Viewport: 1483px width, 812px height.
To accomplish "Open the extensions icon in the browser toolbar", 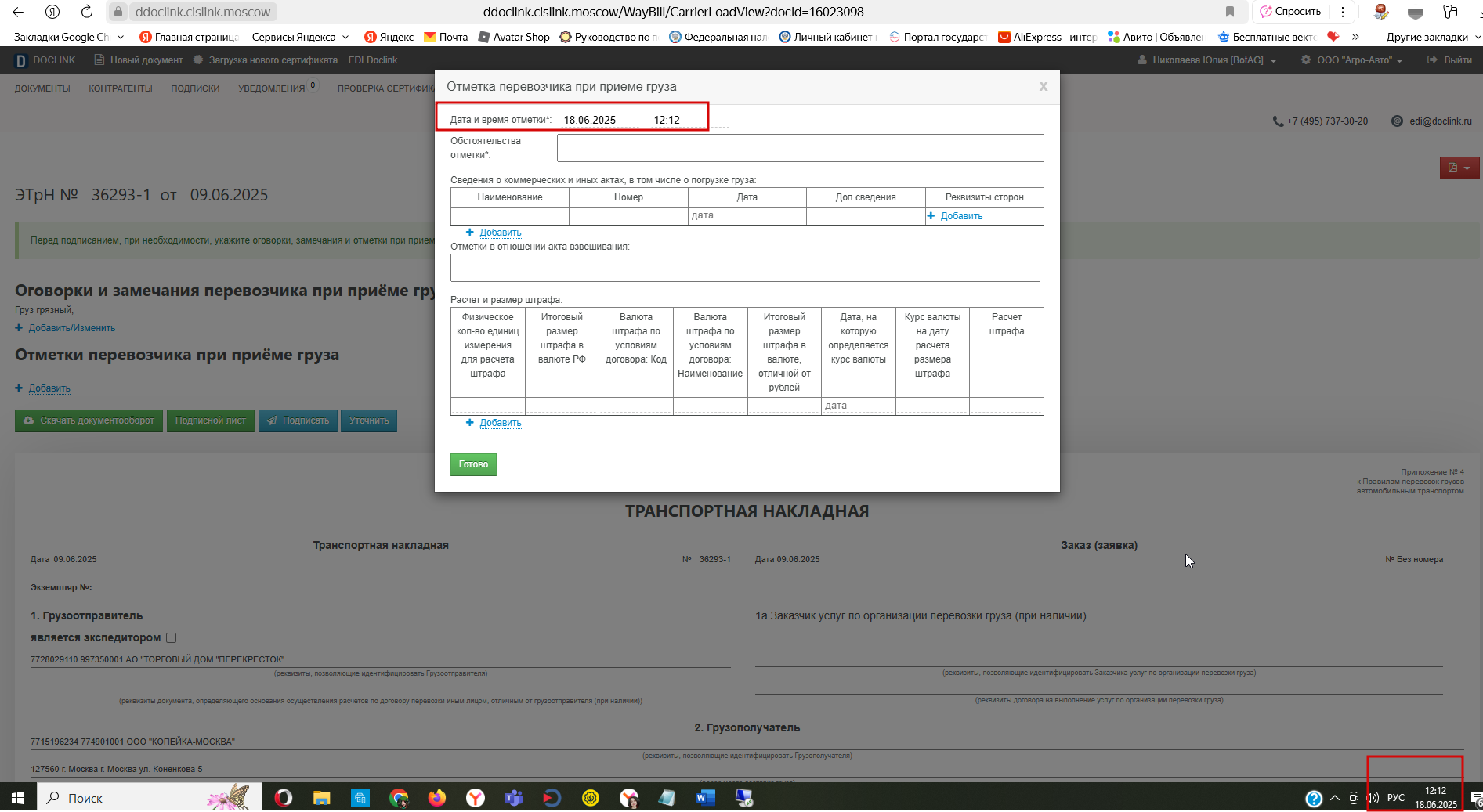I will [x=1450, y=12].
